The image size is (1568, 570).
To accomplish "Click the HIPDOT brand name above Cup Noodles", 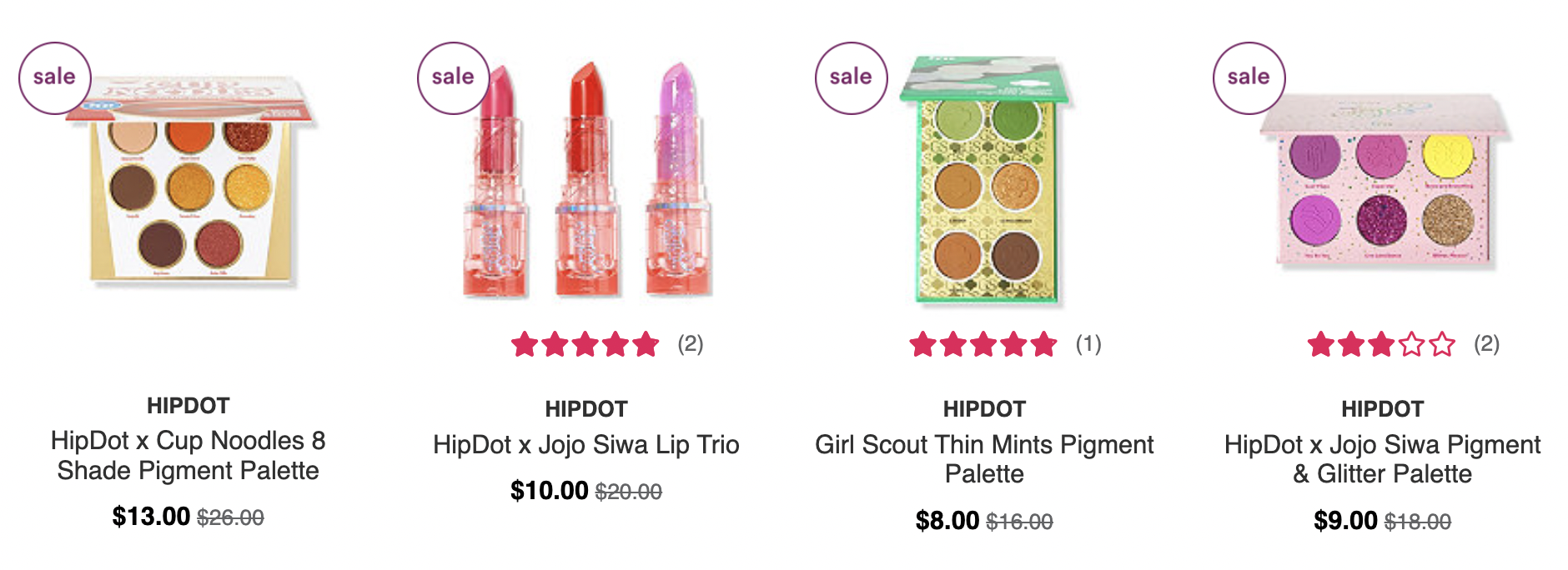I will 188,406.
